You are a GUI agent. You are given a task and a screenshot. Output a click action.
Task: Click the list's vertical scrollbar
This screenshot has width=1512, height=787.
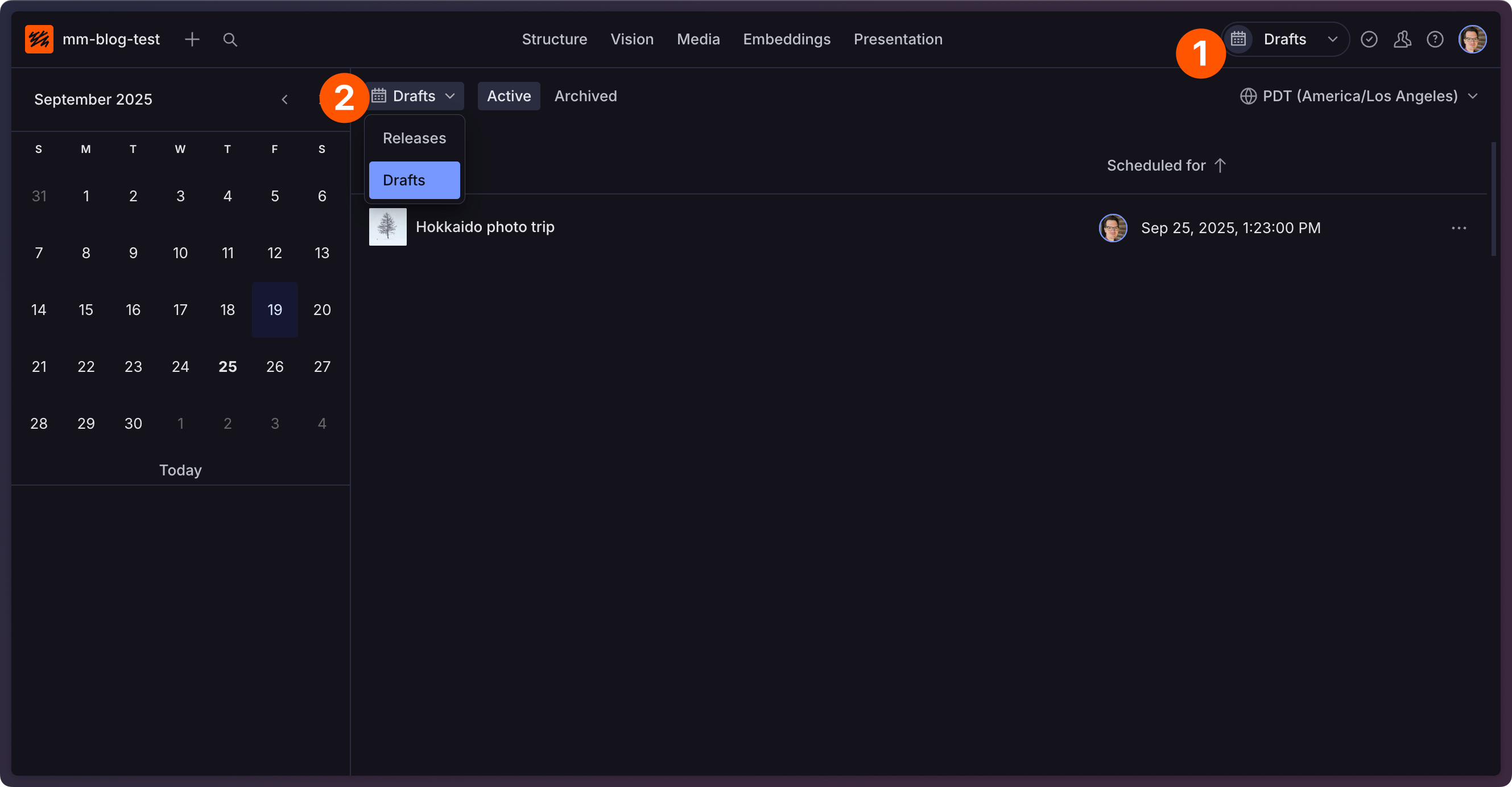click(1493, 198)
